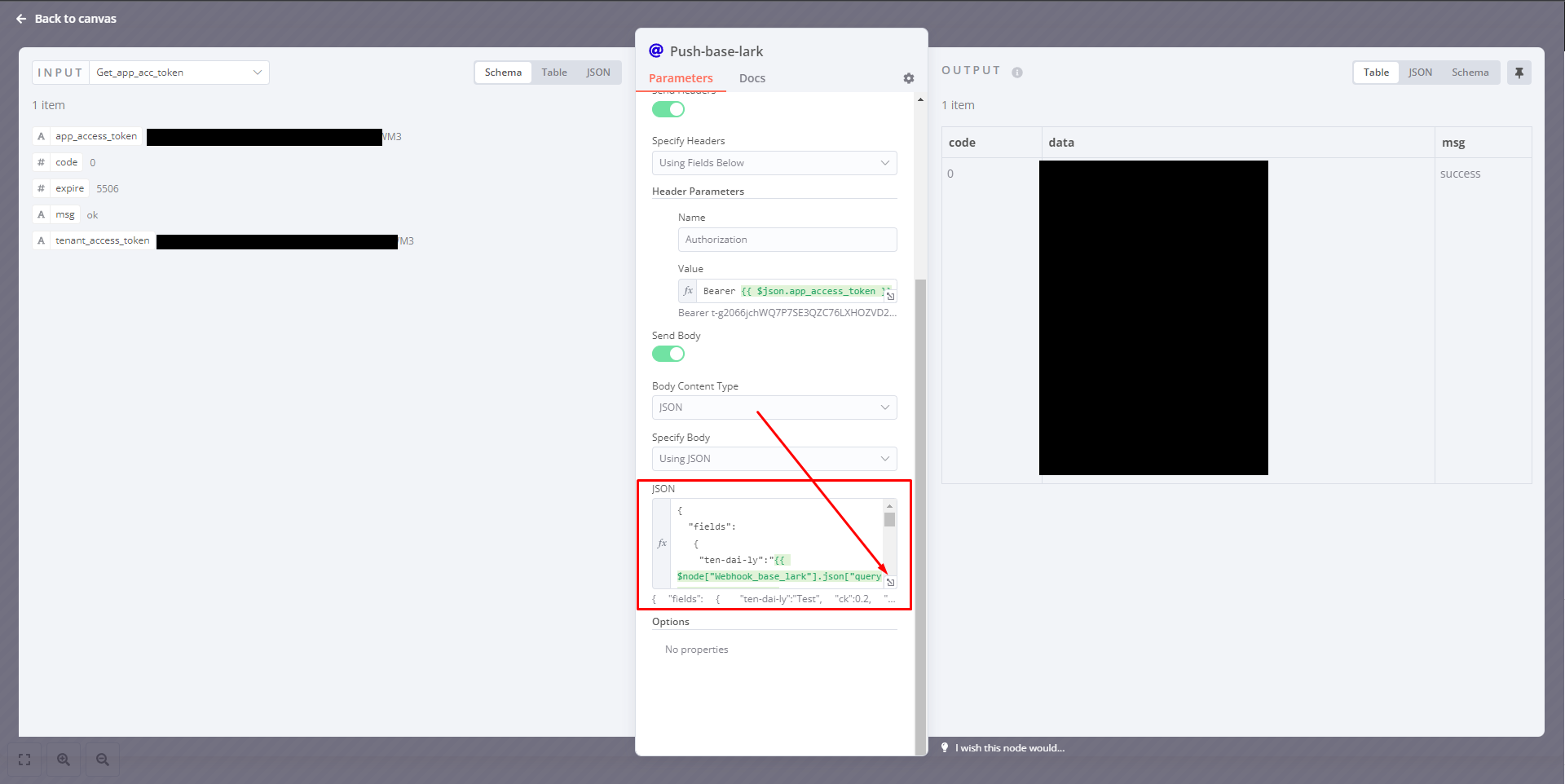Zoom out of the data panel
The width and height of the screenshot is (1565, 784).
[102, 759]
